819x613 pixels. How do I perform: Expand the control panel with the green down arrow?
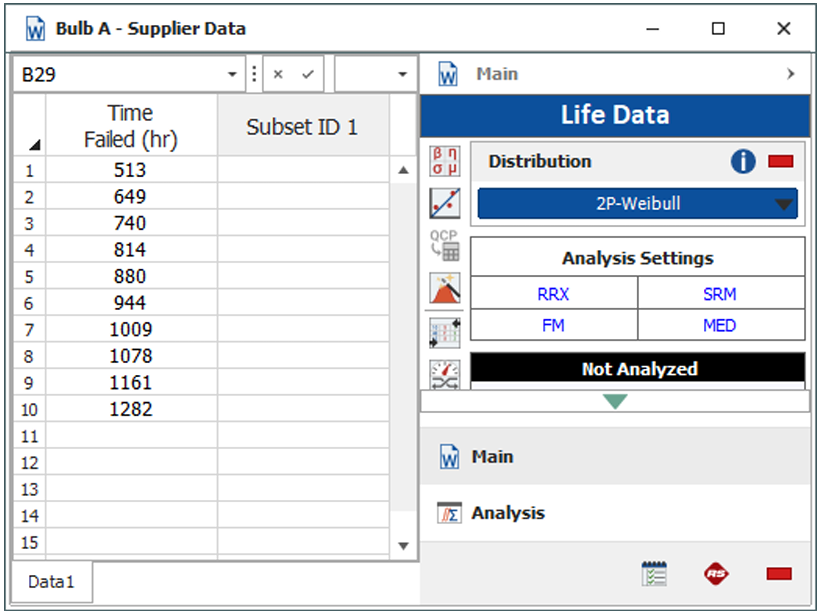615,401
